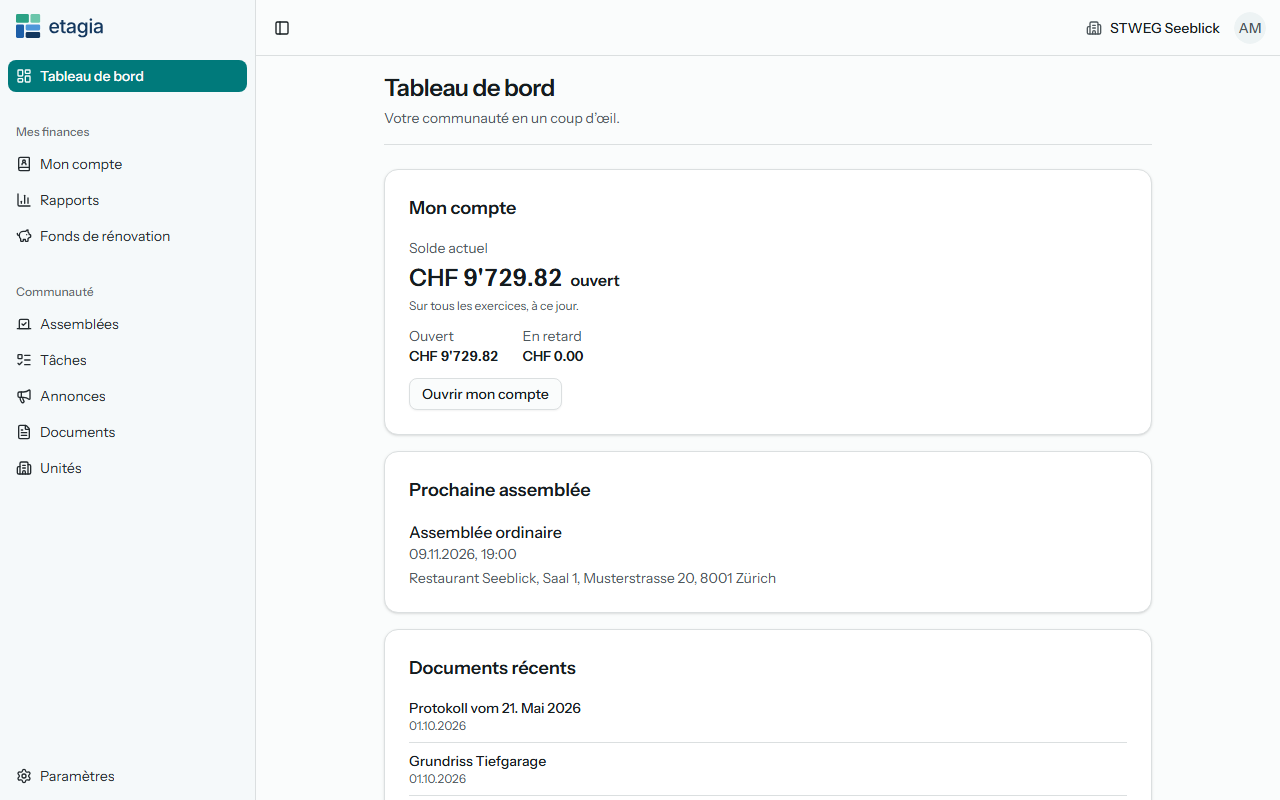This screenshot has width=1280, height=800.
Task: Click the Prochaine assemblée heading
Action: 500,490
